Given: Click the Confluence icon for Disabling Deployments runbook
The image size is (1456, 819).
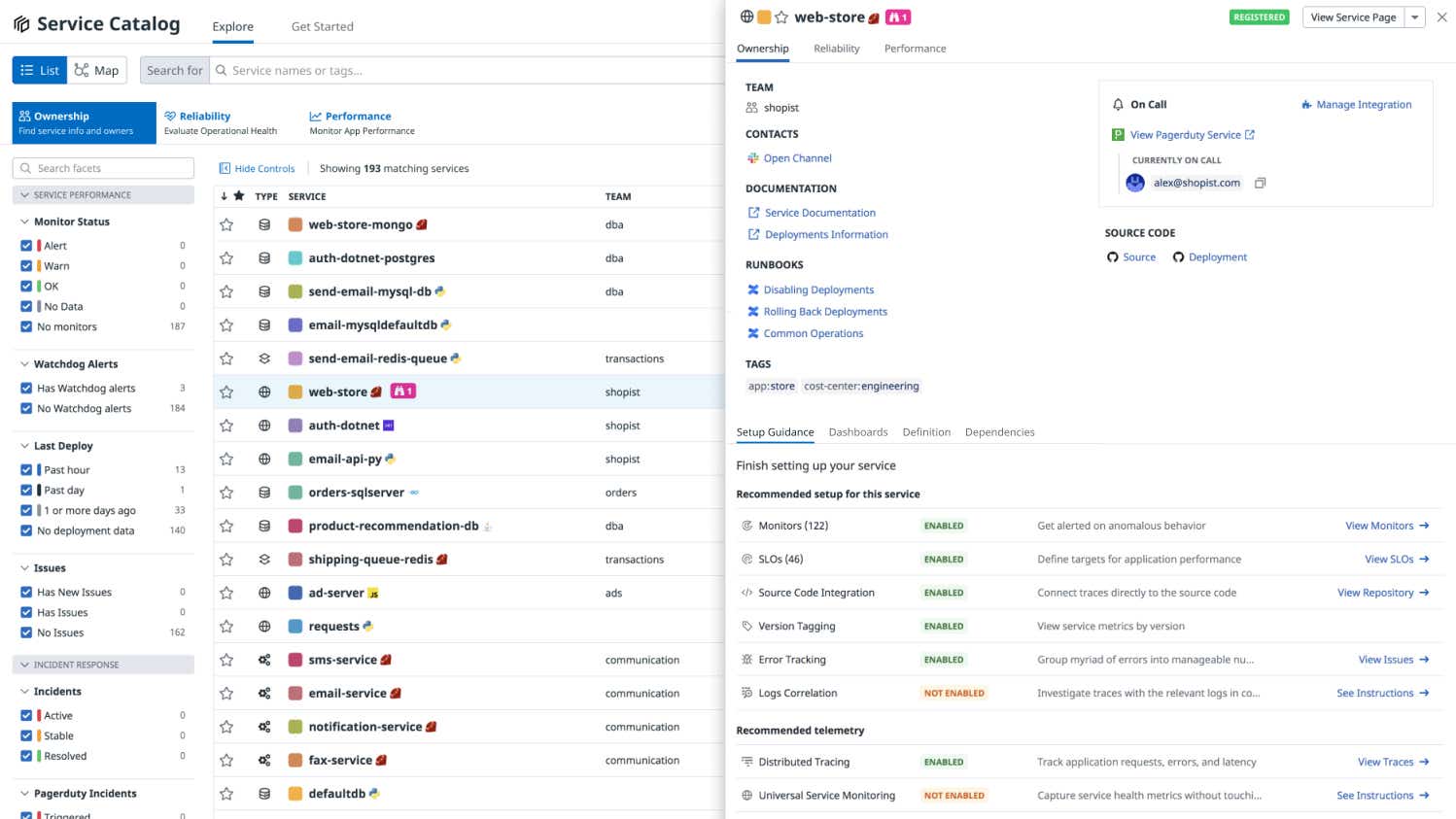Looking at the screenshot, I should coord(752,290).
